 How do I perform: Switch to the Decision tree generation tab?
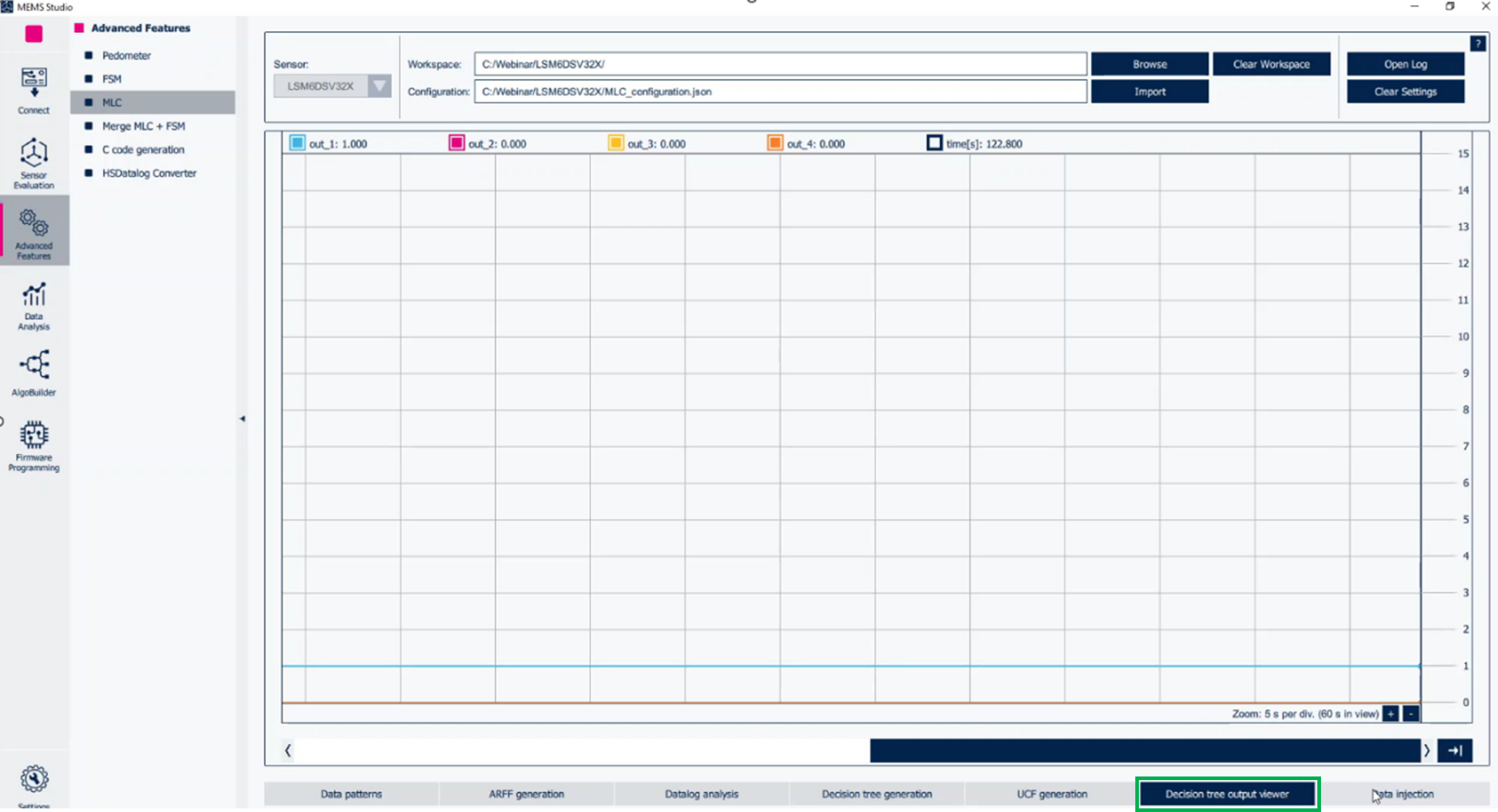(876, 793)
